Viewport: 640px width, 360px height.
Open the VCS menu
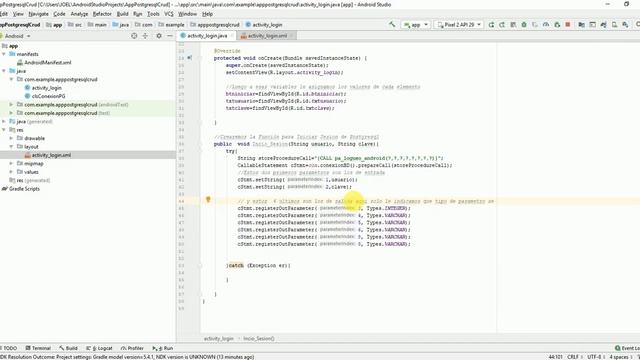169,14
